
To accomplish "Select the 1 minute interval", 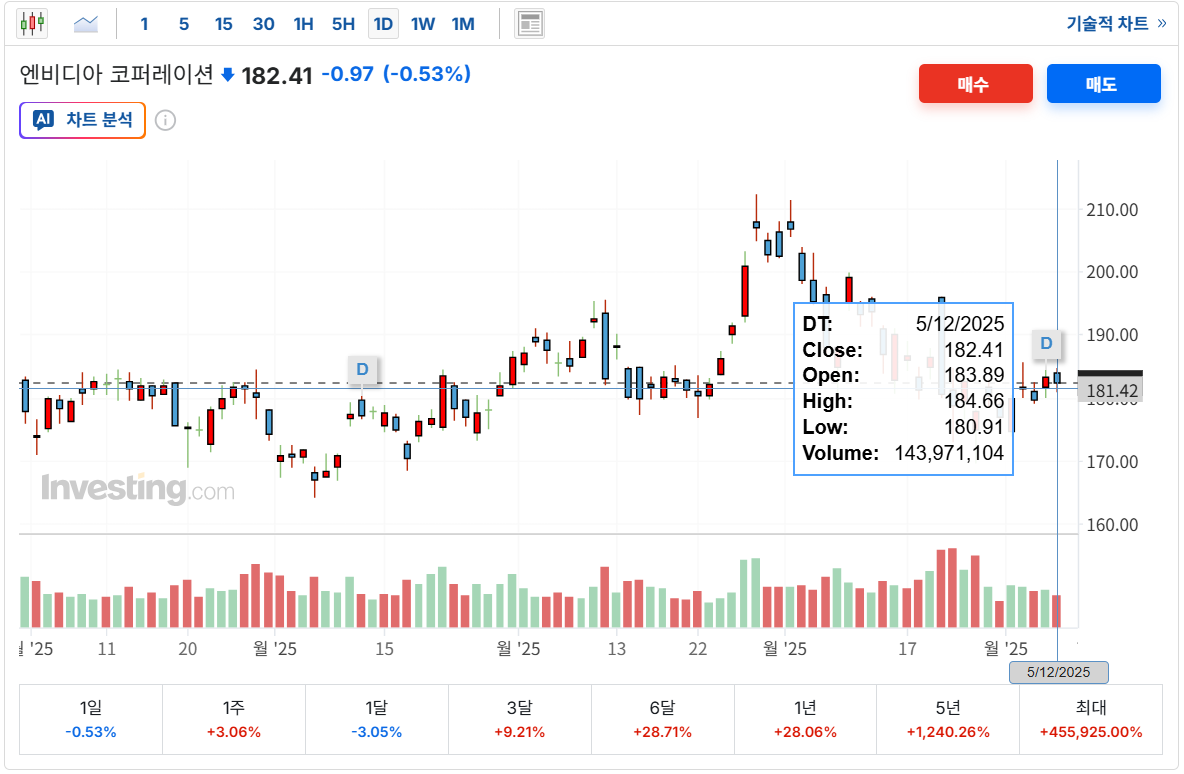I will pos(144,24).
